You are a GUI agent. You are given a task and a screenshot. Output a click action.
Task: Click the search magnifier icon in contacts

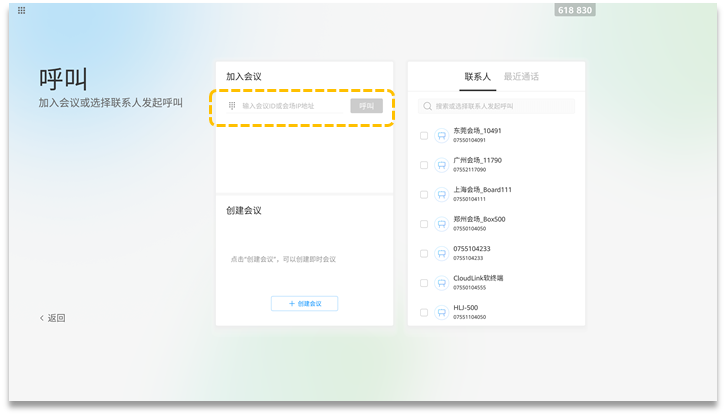[427, 106]
